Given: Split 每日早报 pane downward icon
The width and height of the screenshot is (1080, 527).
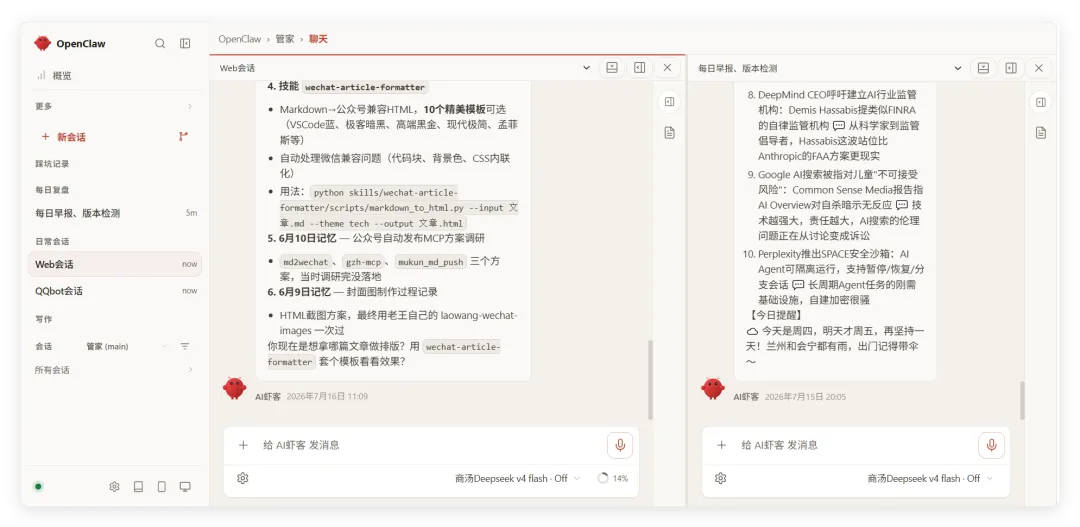Looking at the screenshot, I should [x=984, y=68].
